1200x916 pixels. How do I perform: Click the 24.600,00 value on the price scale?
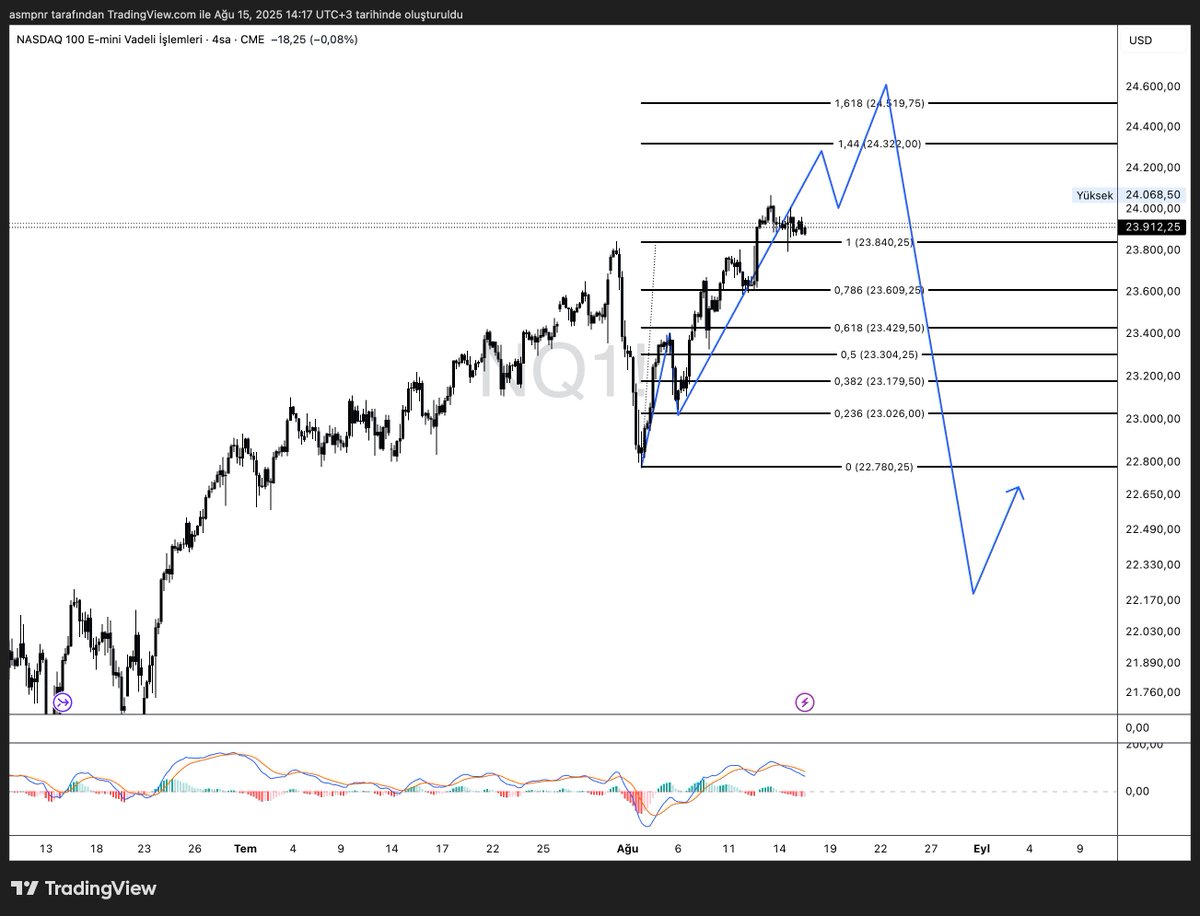coord(1155,87)
